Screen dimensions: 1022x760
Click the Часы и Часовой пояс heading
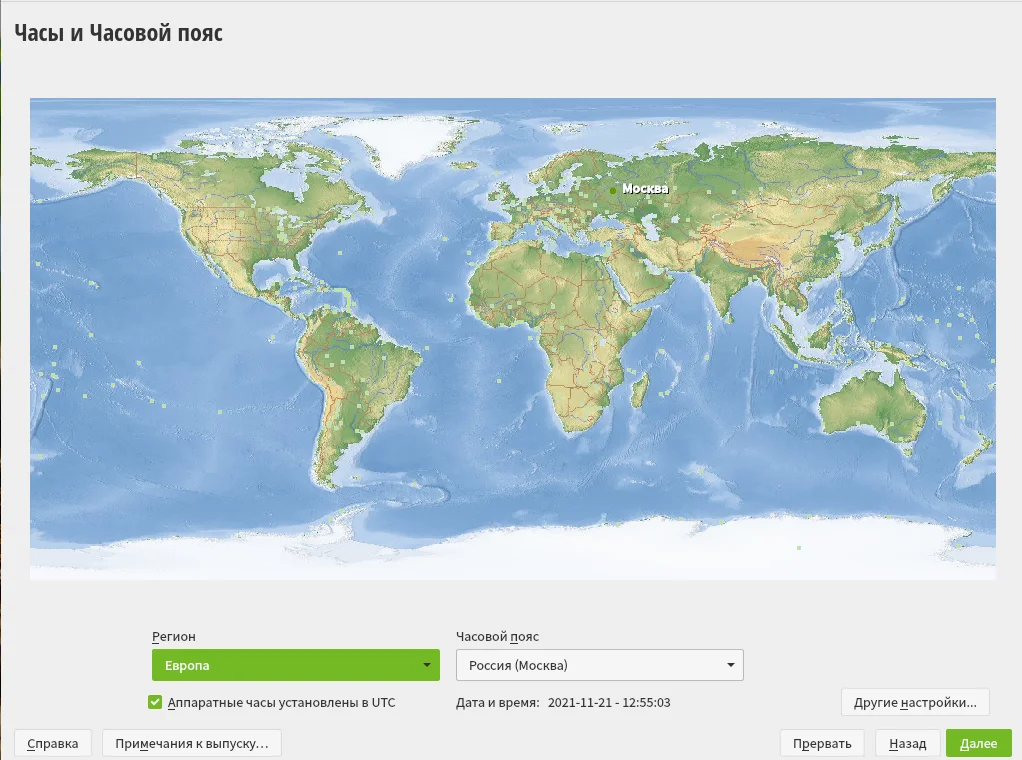(x=119, y=33)
